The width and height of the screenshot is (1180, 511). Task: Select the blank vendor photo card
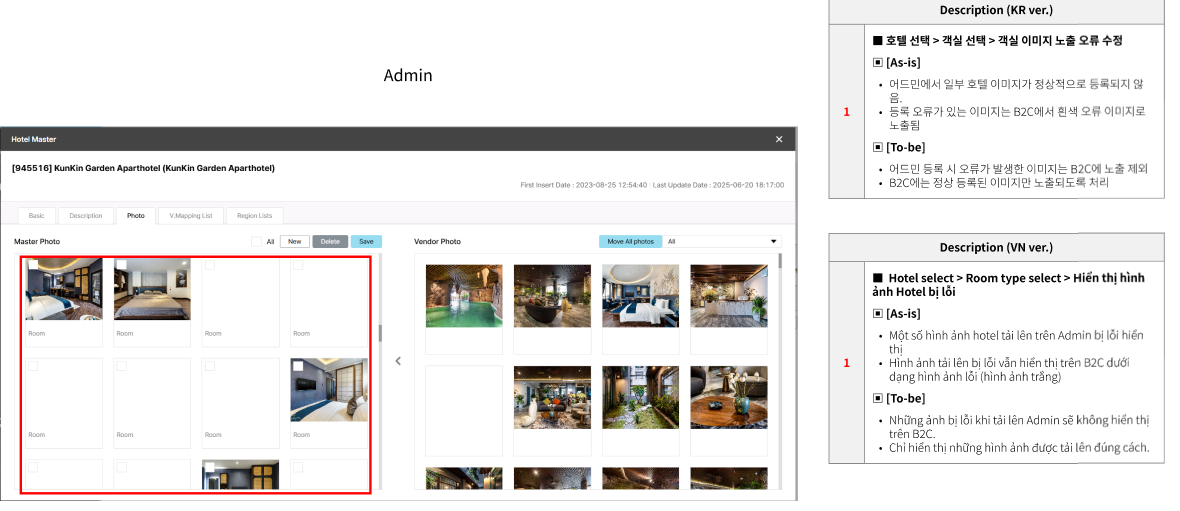(x=464, y=411)
